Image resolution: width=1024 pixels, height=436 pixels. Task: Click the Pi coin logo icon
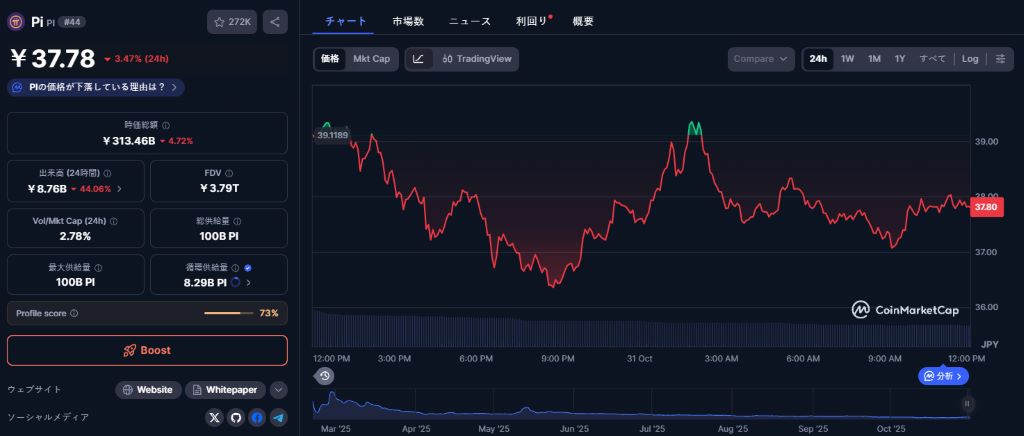coord(16,22)
